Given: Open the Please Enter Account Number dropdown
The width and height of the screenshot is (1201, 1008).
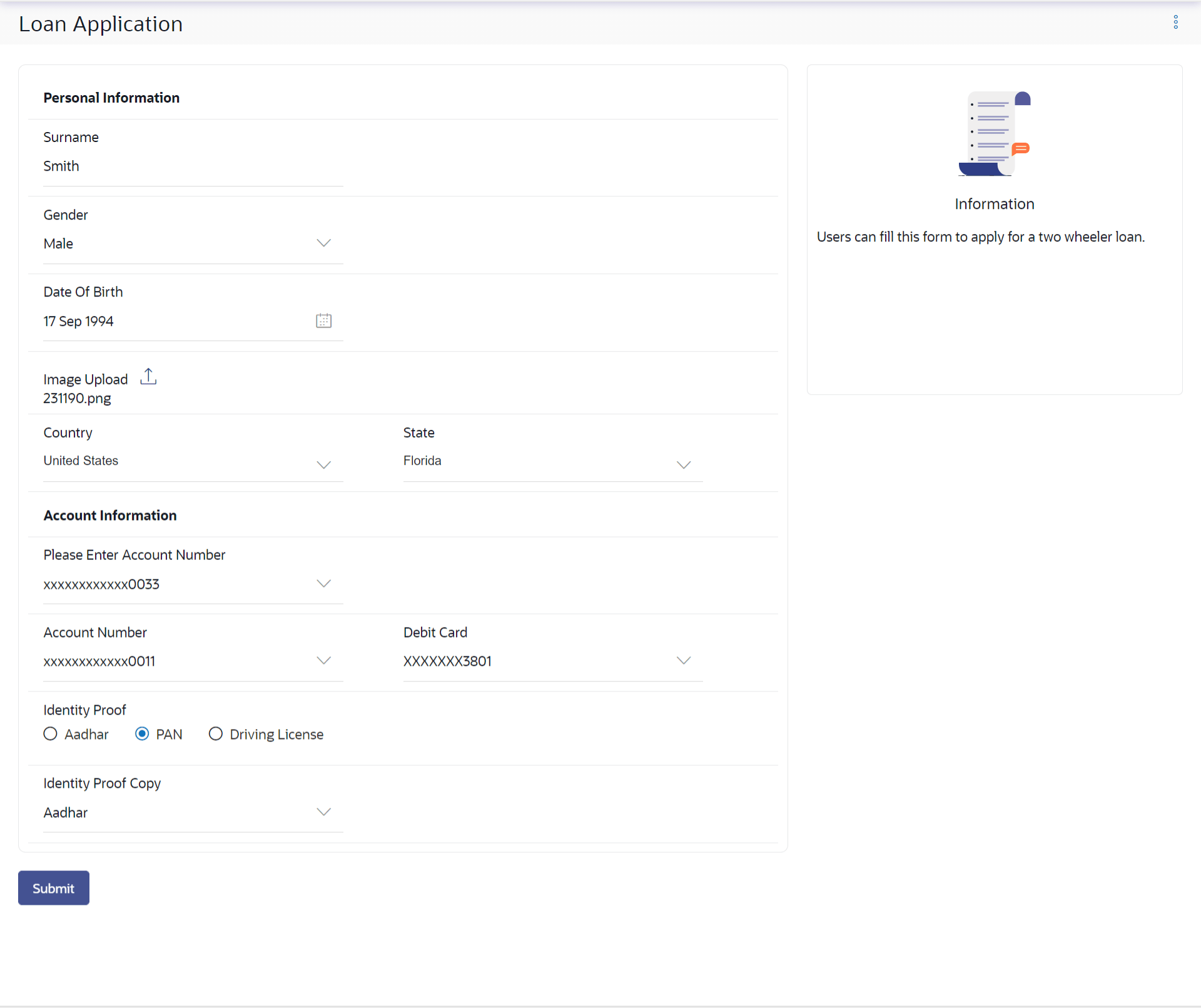Looking at the screenshot, I should pos(188,584).
